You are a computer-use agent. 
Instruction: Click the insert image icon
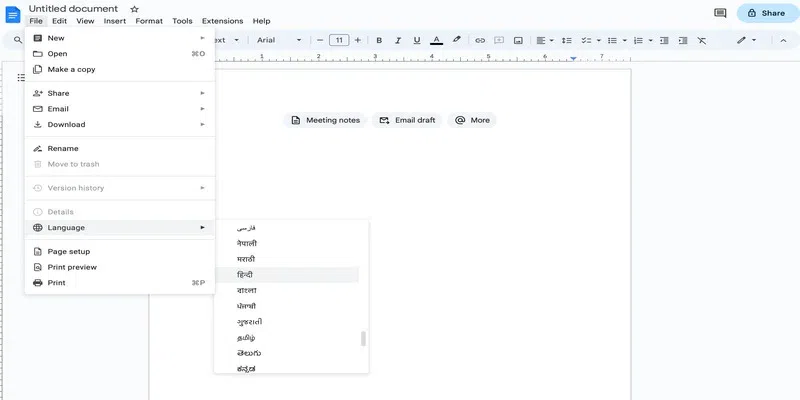pos(518,40)
